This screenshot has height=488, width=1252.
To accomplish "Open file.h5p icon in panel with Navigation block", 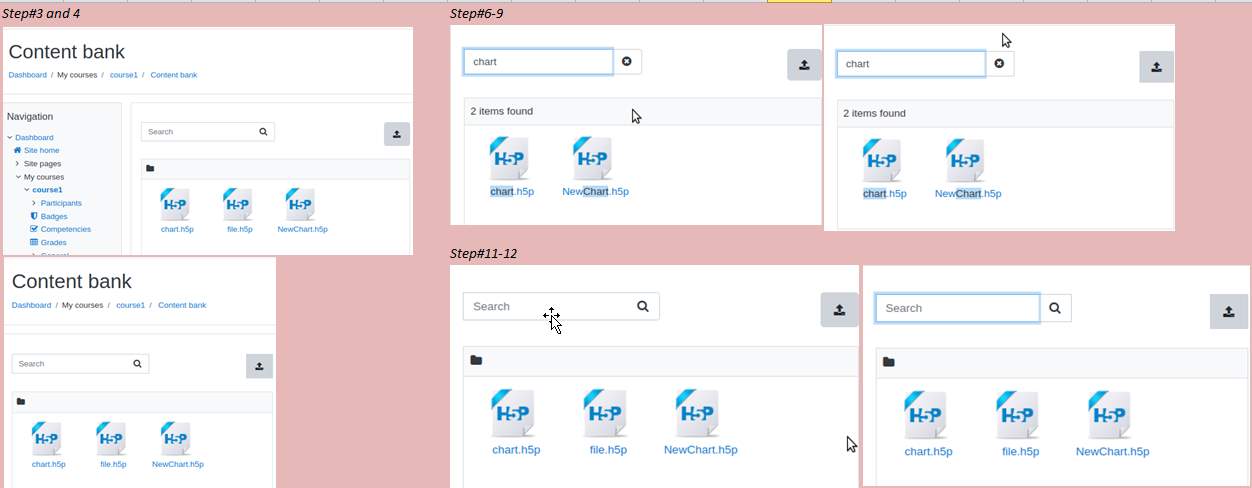I will (239, 204).
